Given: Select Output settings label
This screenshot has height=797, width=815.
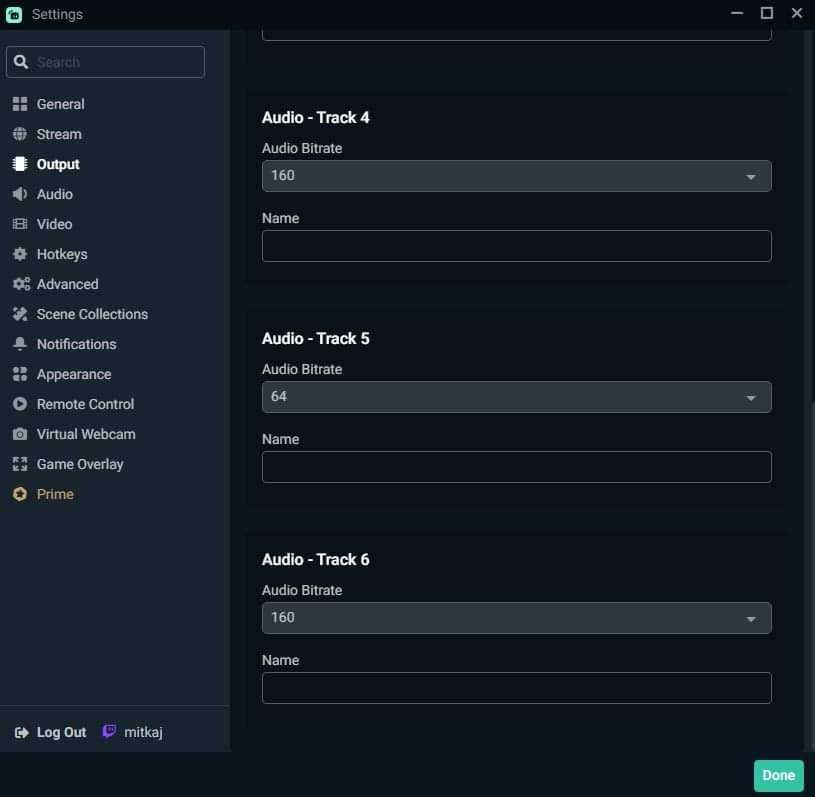Looking at the screenshot, I should click(58, 164).
